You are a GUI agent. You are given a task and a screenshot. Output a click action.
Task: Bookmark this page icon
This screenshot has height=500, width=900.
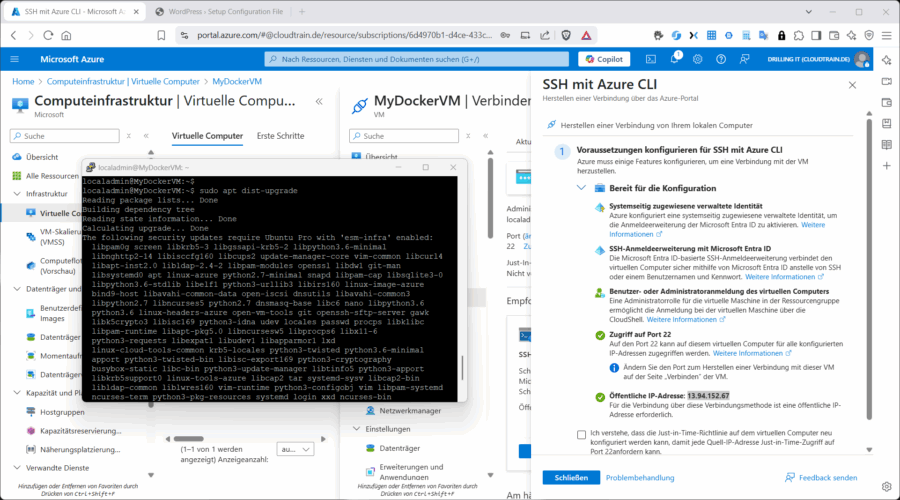(161, 35)
